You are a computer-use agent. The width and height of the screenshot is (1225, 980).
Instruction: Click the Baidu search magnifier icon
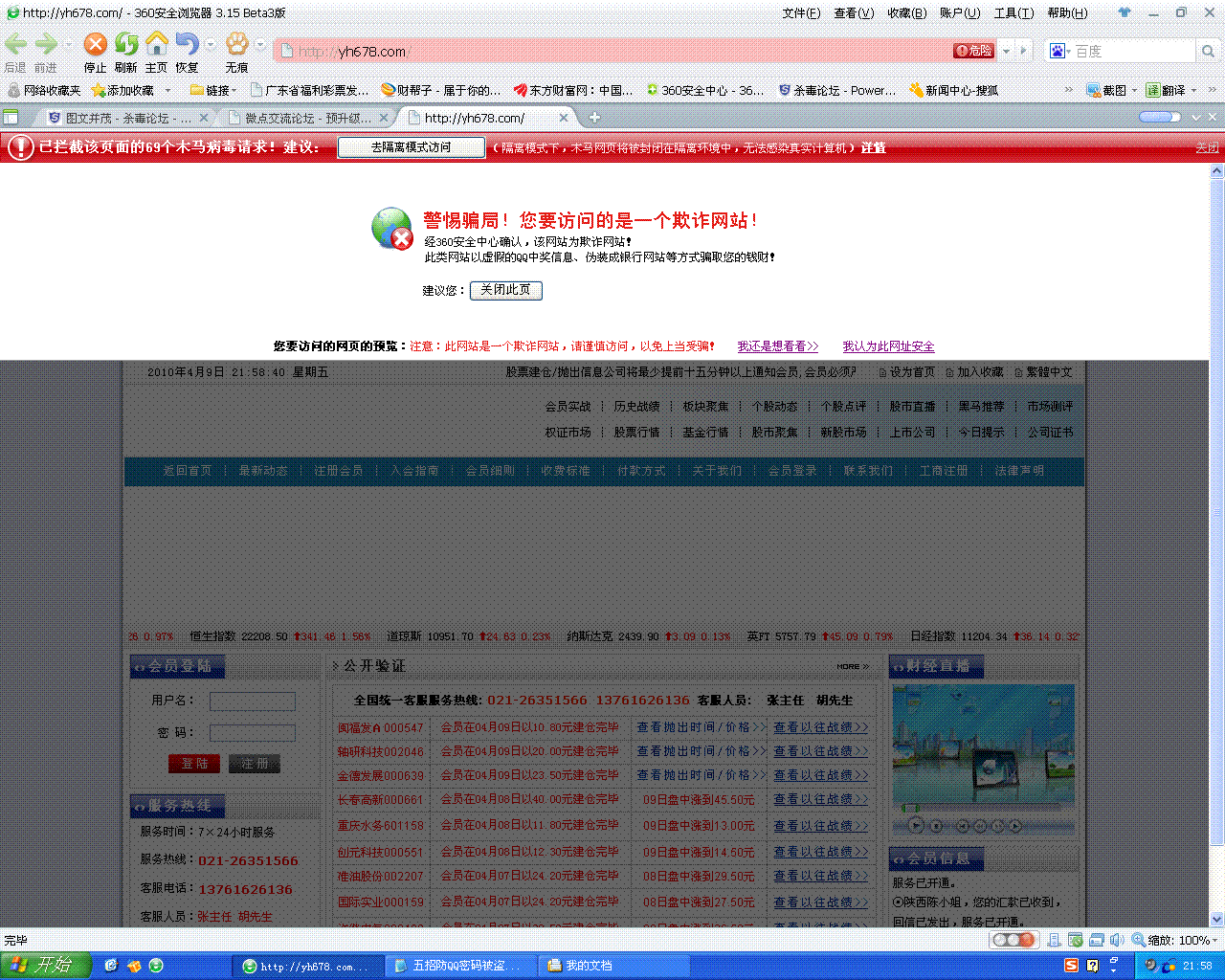tap(1208, 51)
